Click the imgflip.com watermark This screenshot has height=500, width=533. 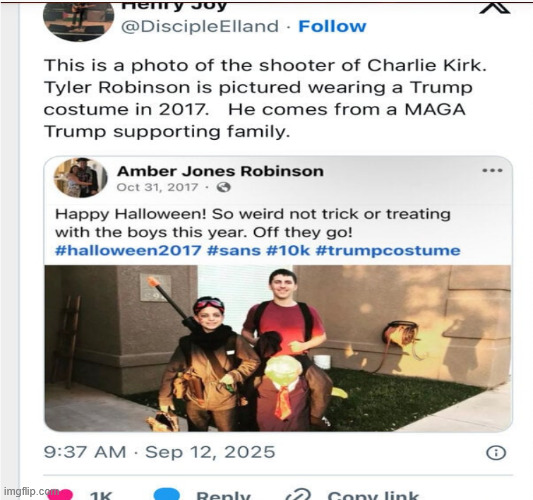31,492
